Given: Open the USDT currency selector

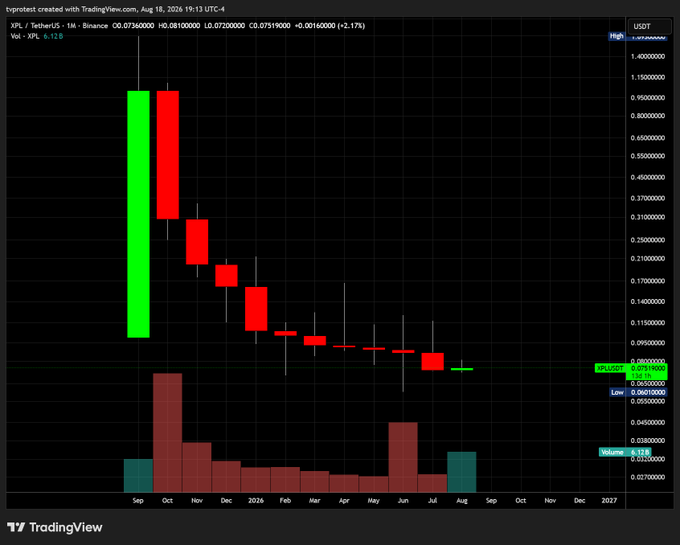Looking at the screenshot, I should (x=649, y=26).
